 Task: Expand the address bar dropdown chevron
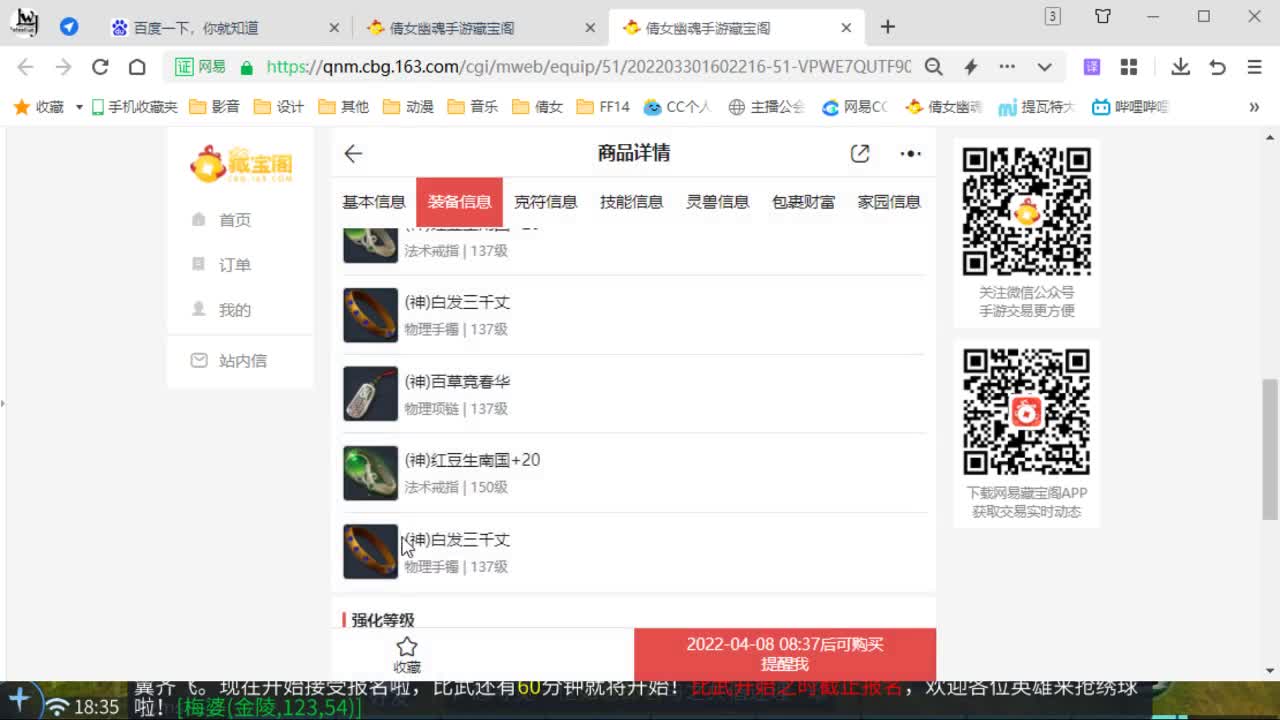click(1044, 67)
